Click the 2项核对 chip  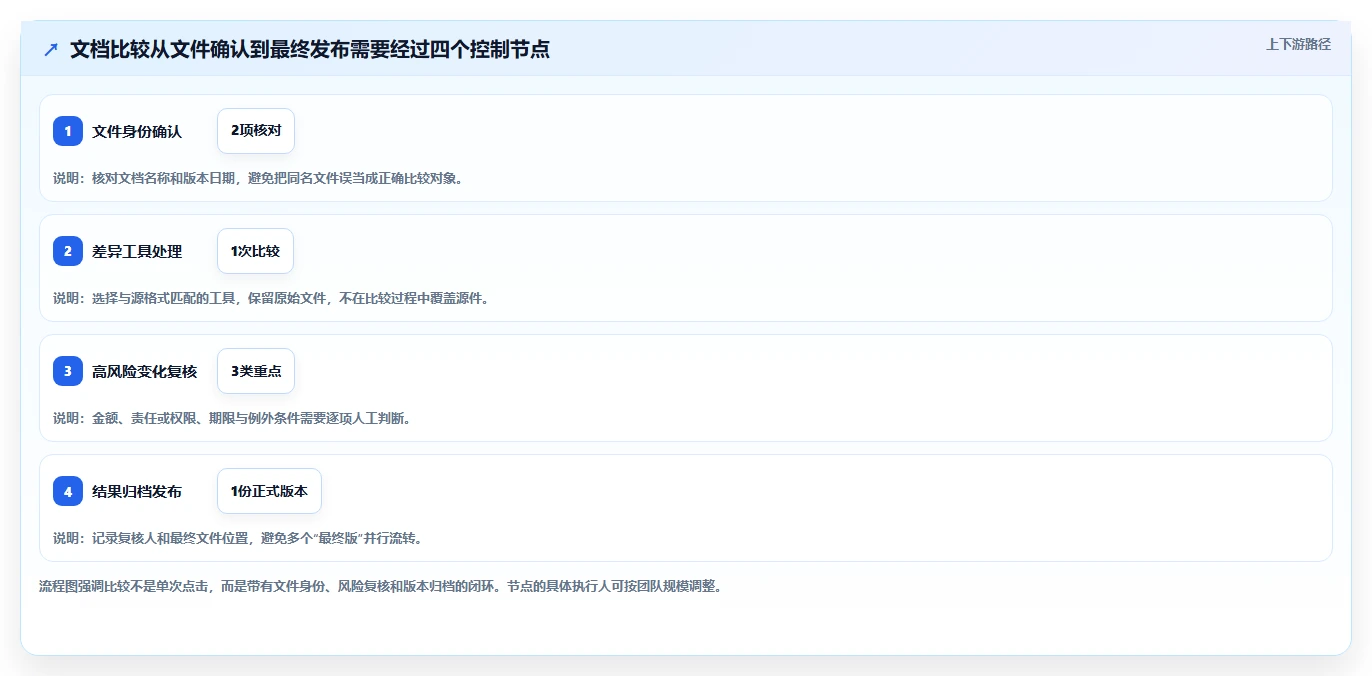tap(256, 131)
